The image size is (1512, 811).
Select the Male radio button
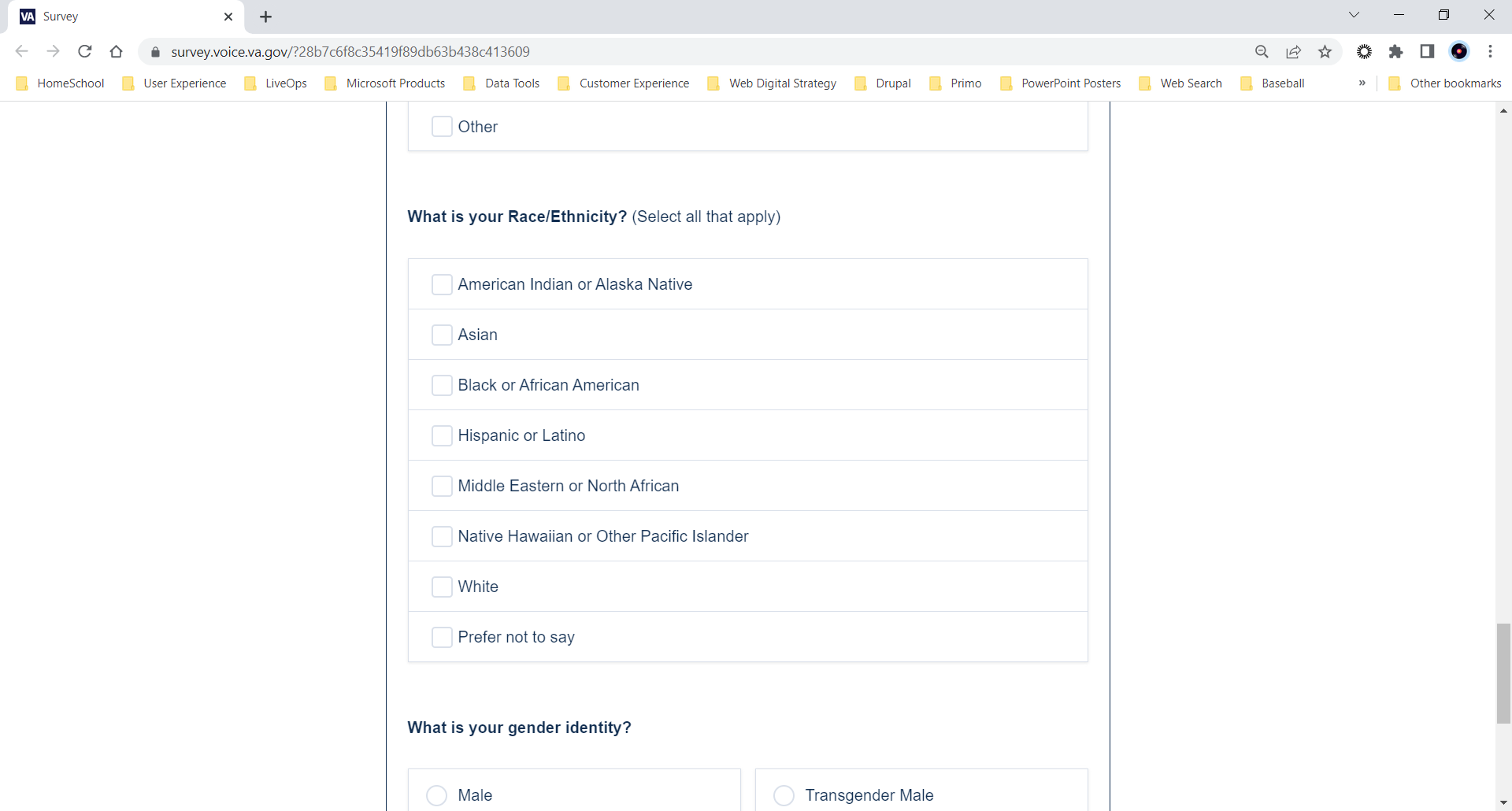437,795
